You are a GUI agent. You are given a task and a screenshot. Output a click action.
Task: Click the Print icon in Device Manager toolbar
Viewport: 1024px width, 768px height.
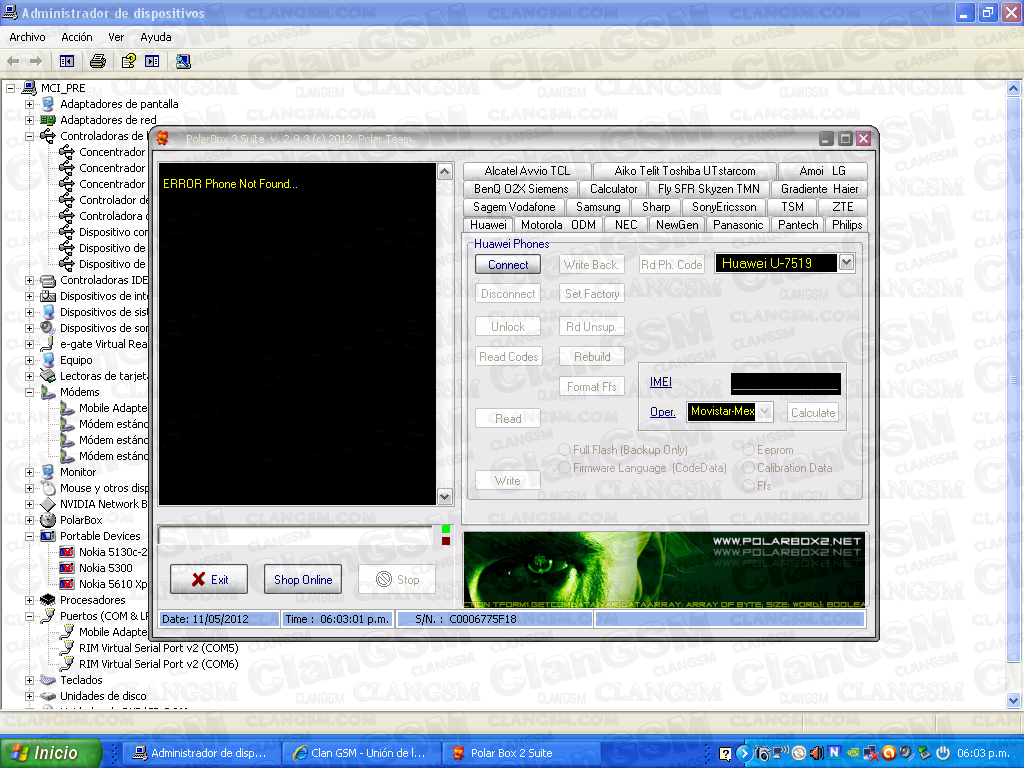tap(98, 61)
